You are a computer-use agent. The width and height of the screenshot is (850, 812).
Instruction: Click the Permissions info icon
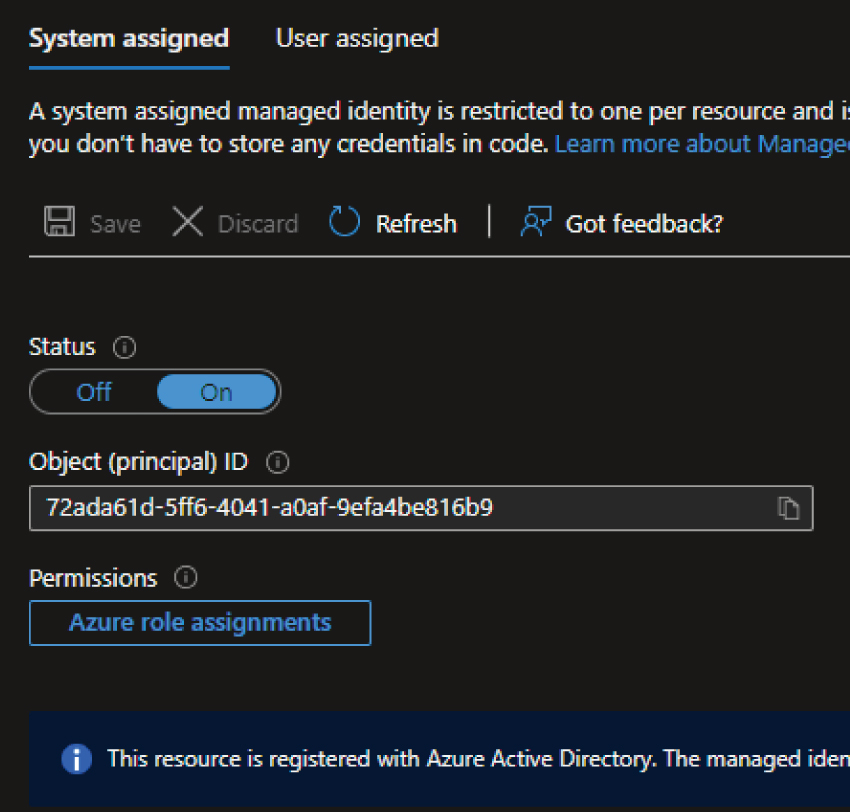pos(186,578)
